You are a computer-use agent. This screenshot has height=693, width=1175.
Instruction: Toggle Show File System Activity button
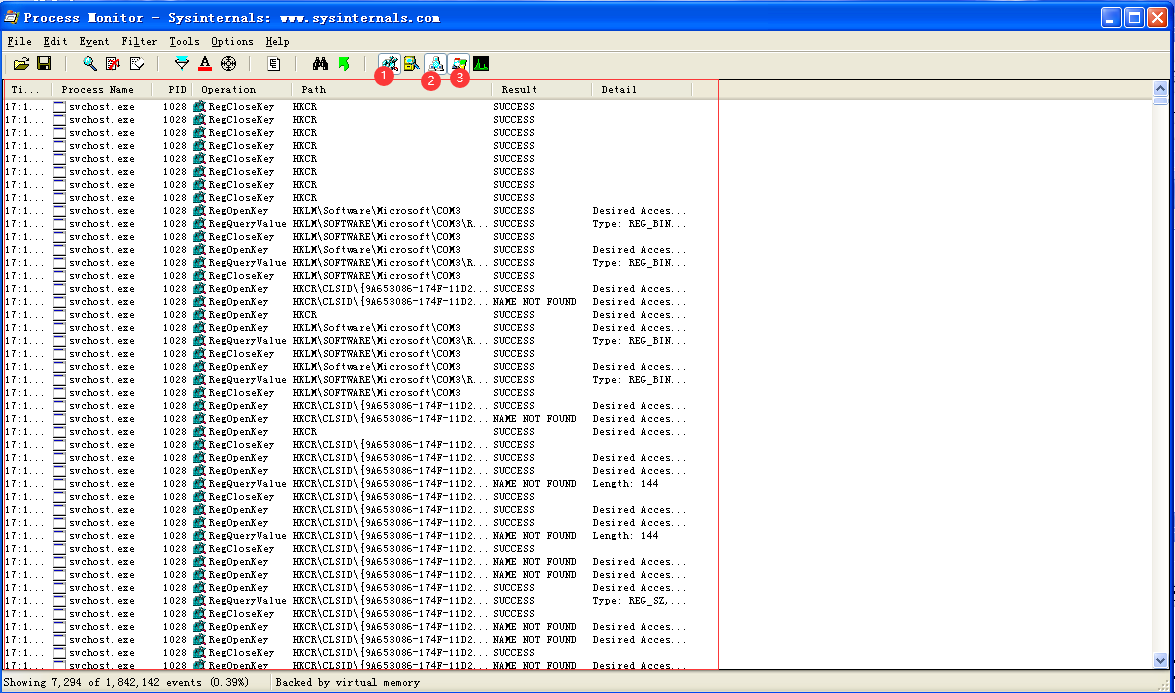coord(412,64)
